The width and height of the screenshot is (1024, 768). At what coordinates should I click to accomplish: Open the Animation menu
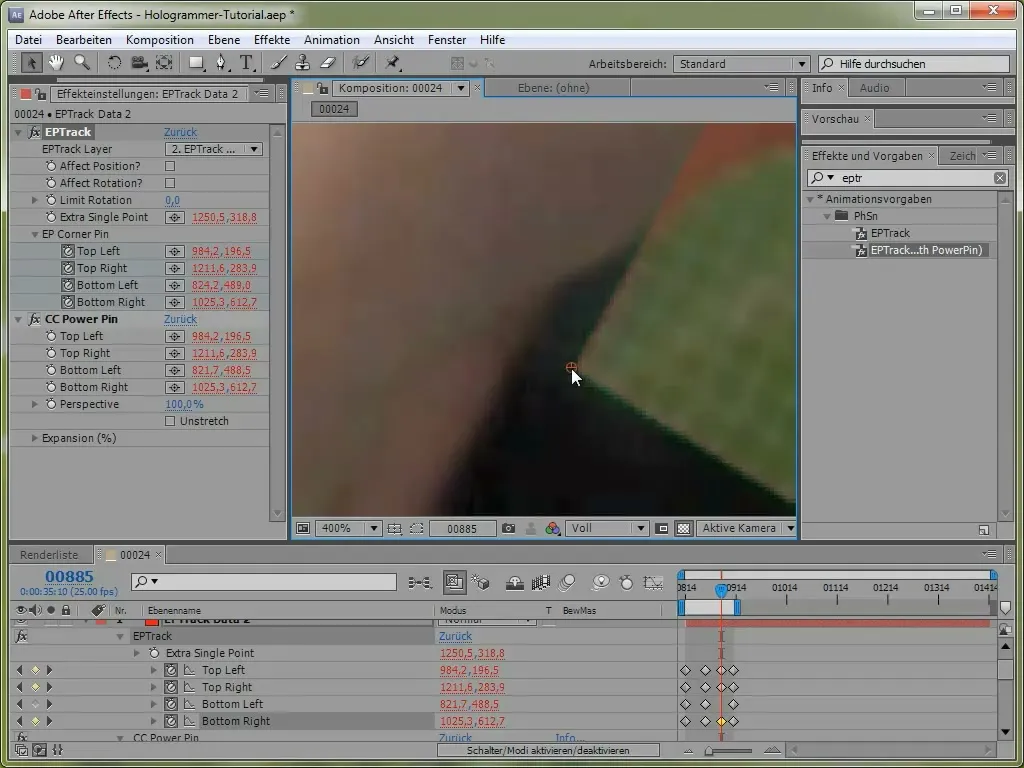332,40
